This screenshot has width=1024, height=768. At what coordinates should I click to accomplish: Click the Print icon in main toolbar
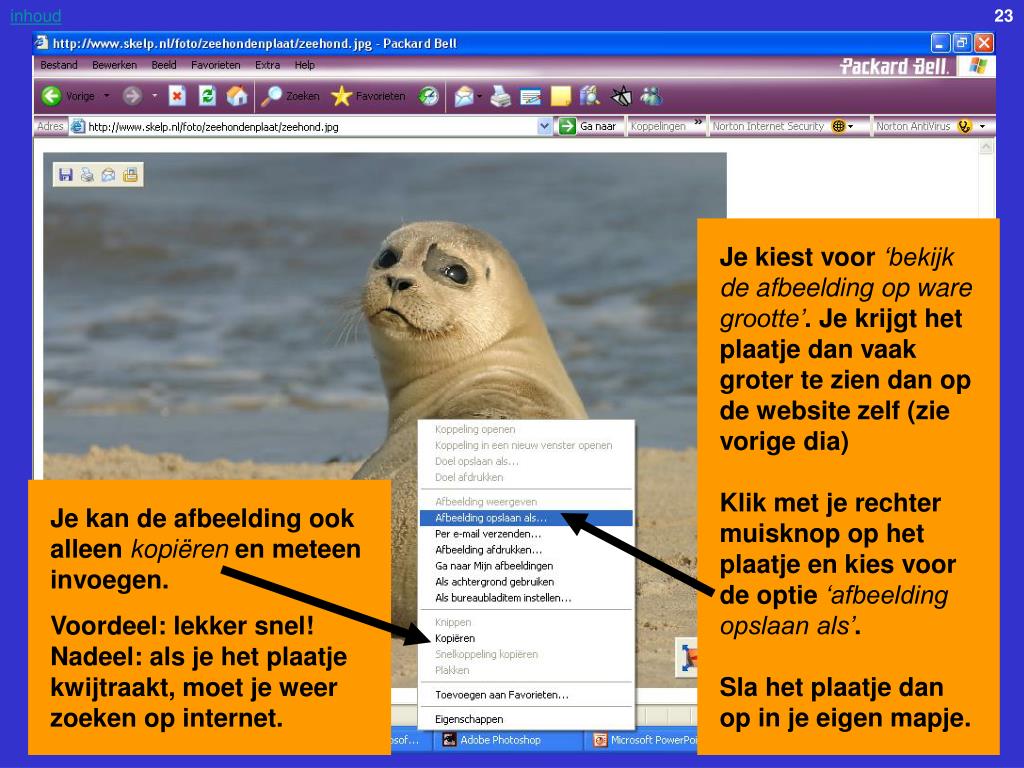[501, 96]
